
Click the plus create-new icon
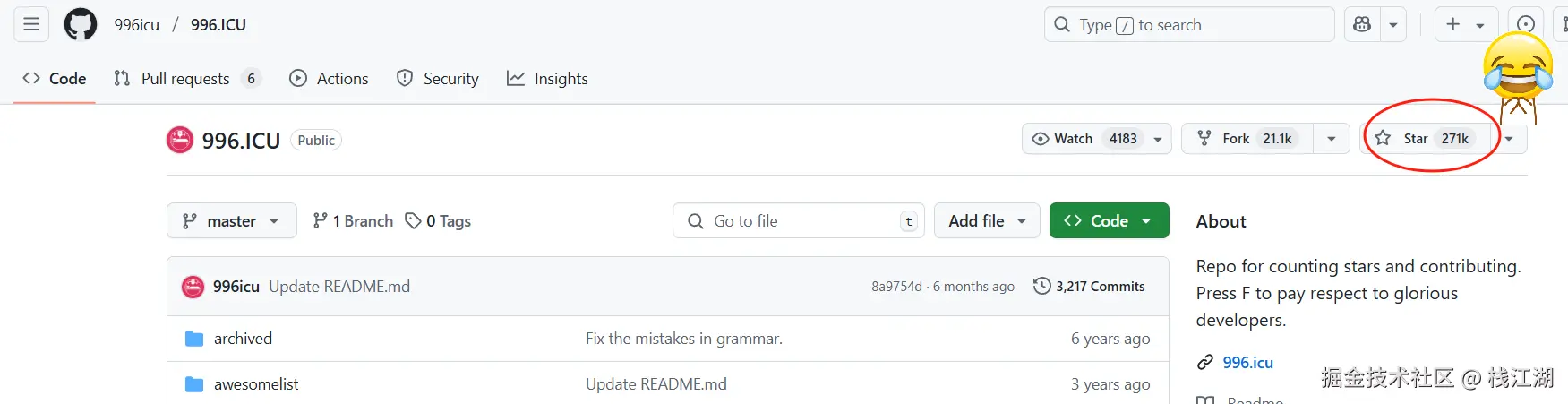[x=1452, y=24]
